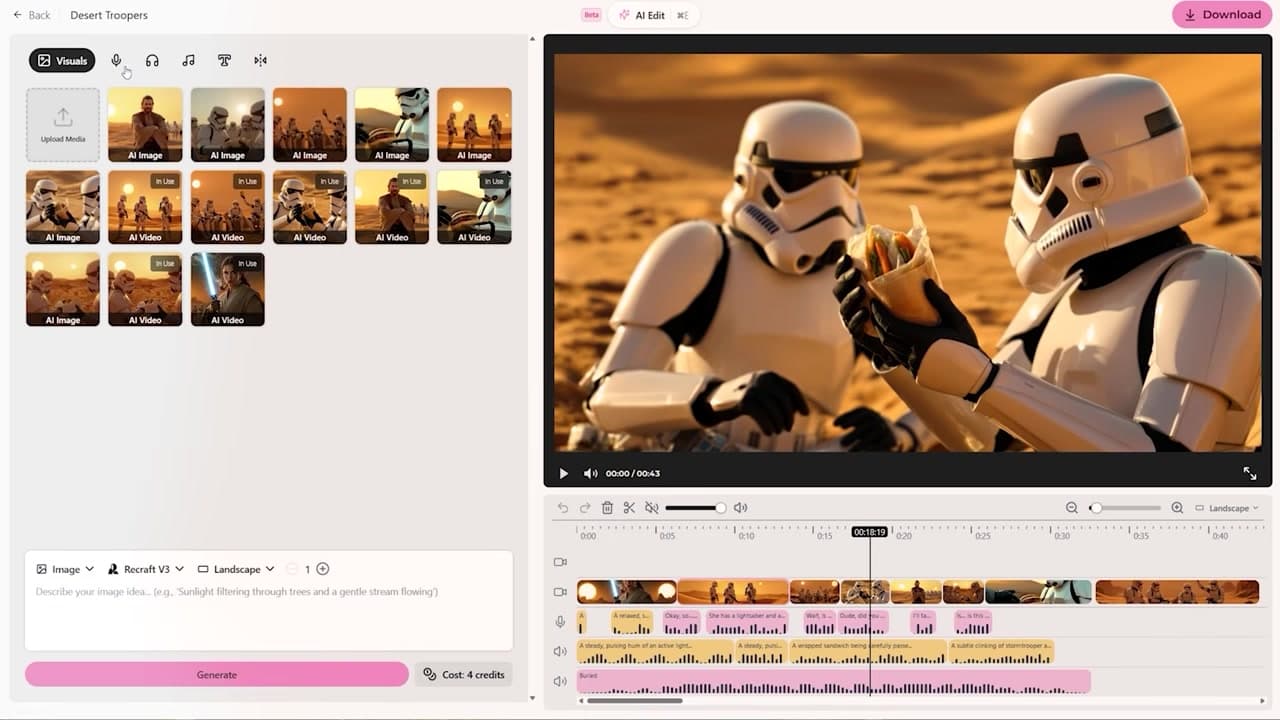Screen dimensions: 1280x720
Task: Open the music notes tab
Action: (188, 61)
